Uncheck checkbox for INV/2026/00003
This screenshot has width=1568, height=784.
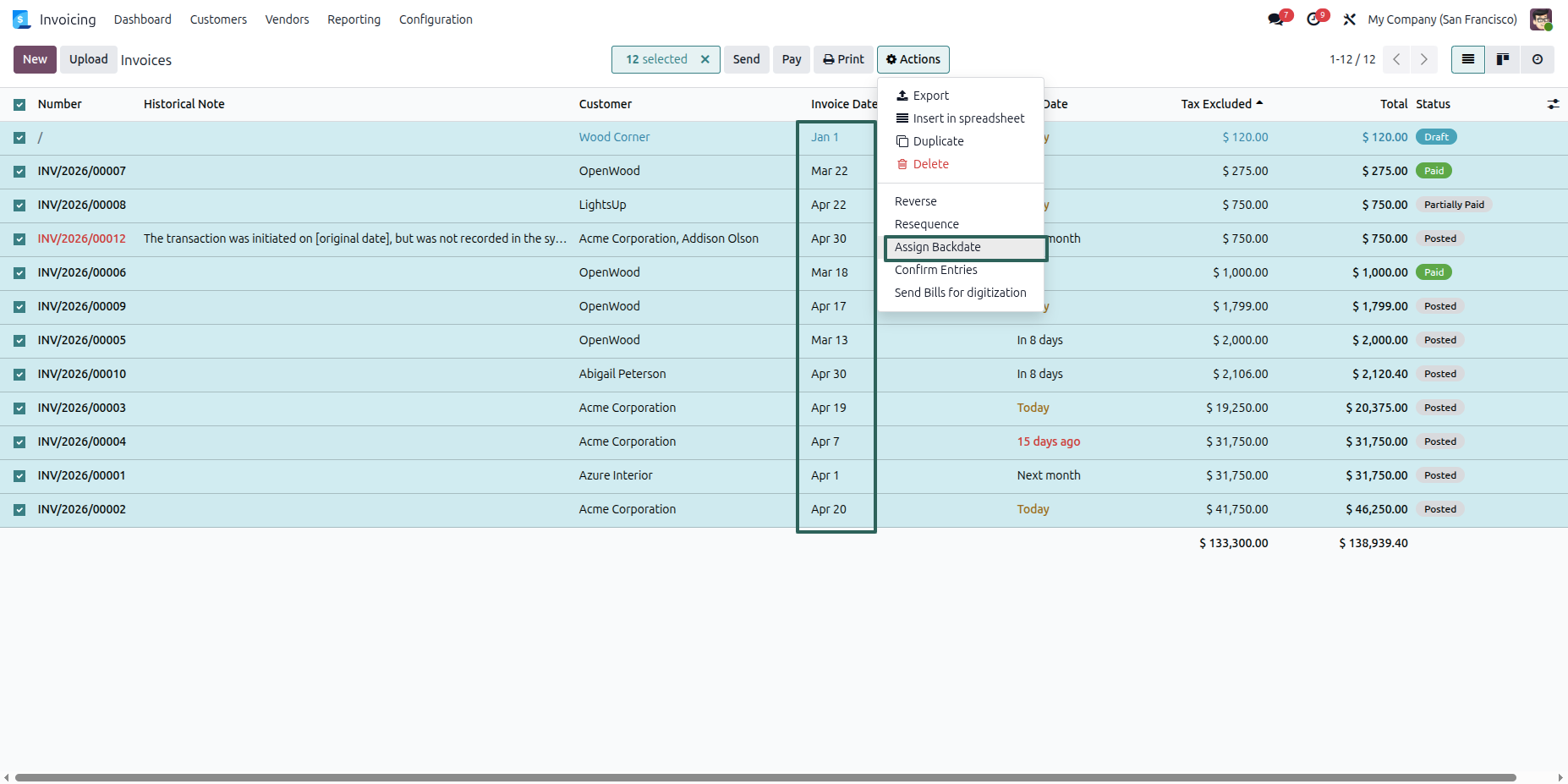pos(19,408)
